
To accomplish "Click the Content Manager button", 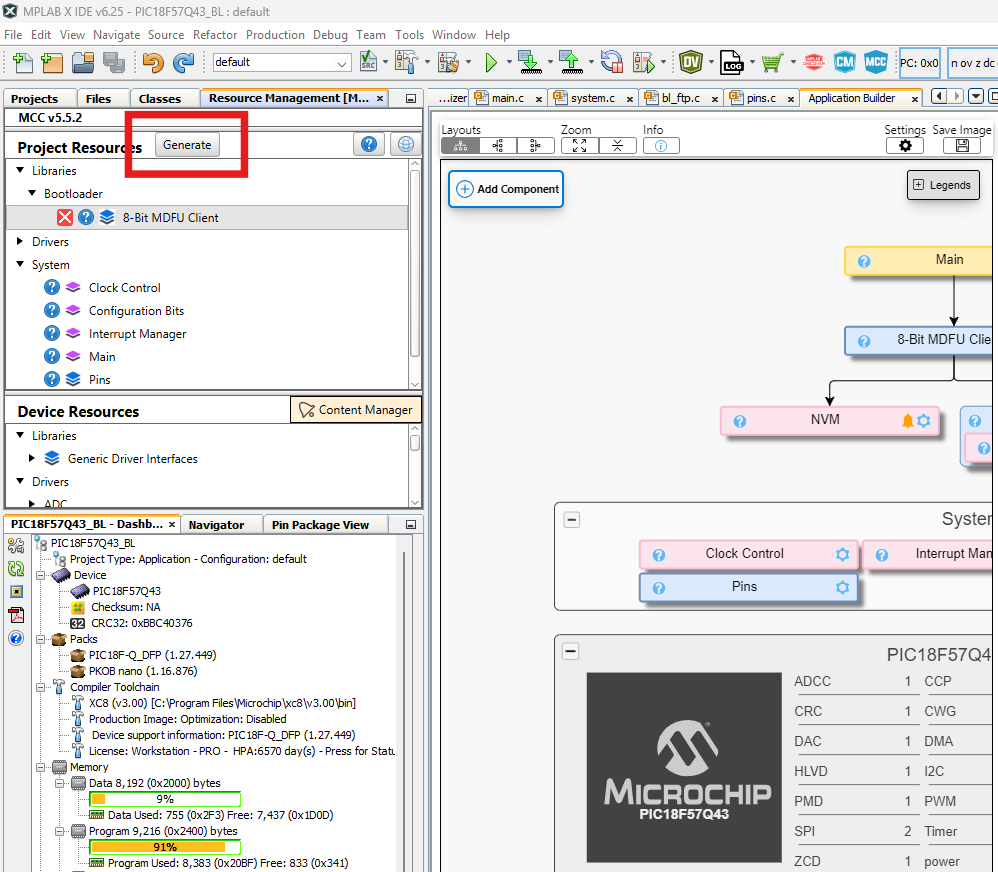I will [355, 410].
